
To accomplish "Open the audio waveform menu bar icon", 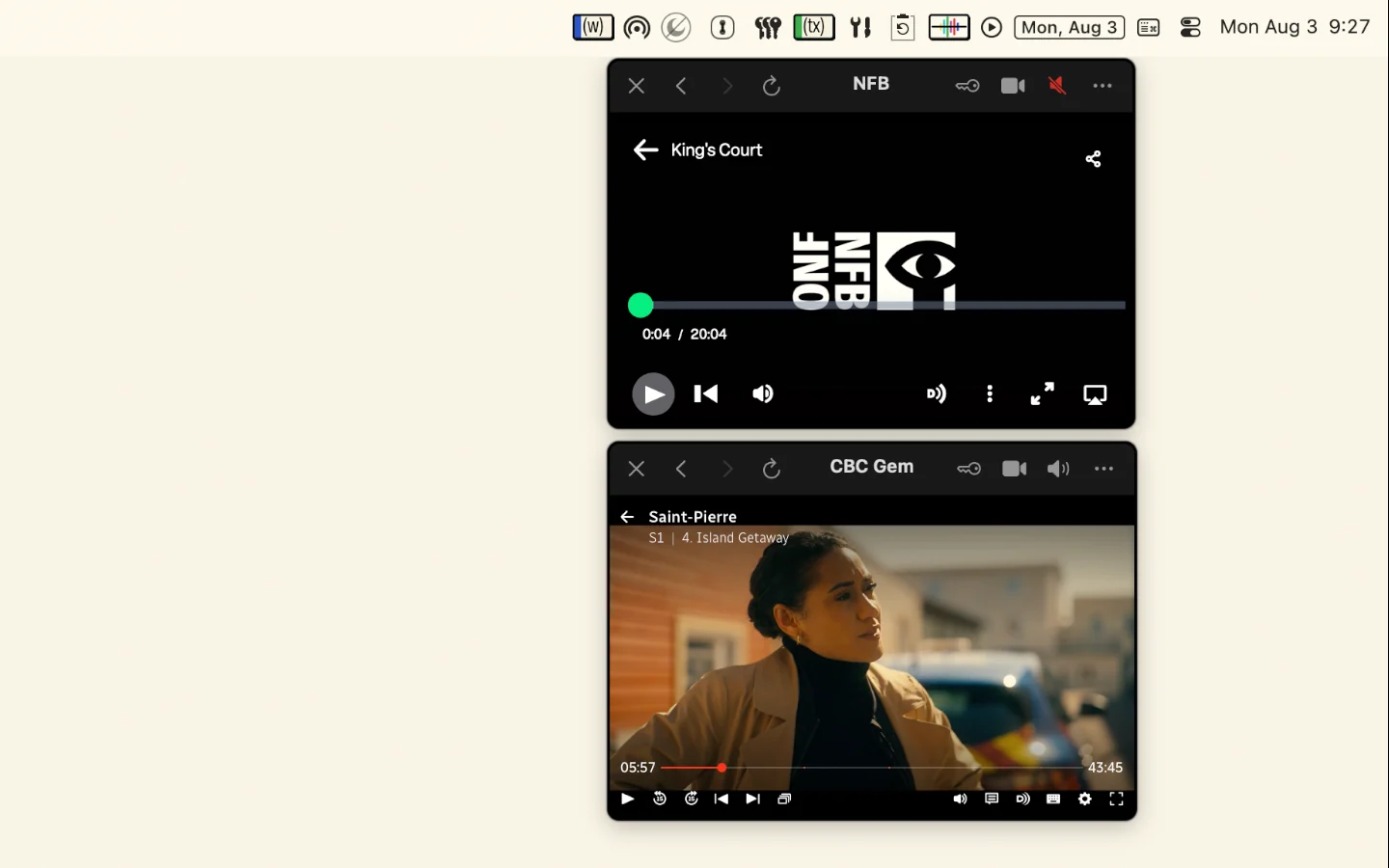I will click(949, 27).
